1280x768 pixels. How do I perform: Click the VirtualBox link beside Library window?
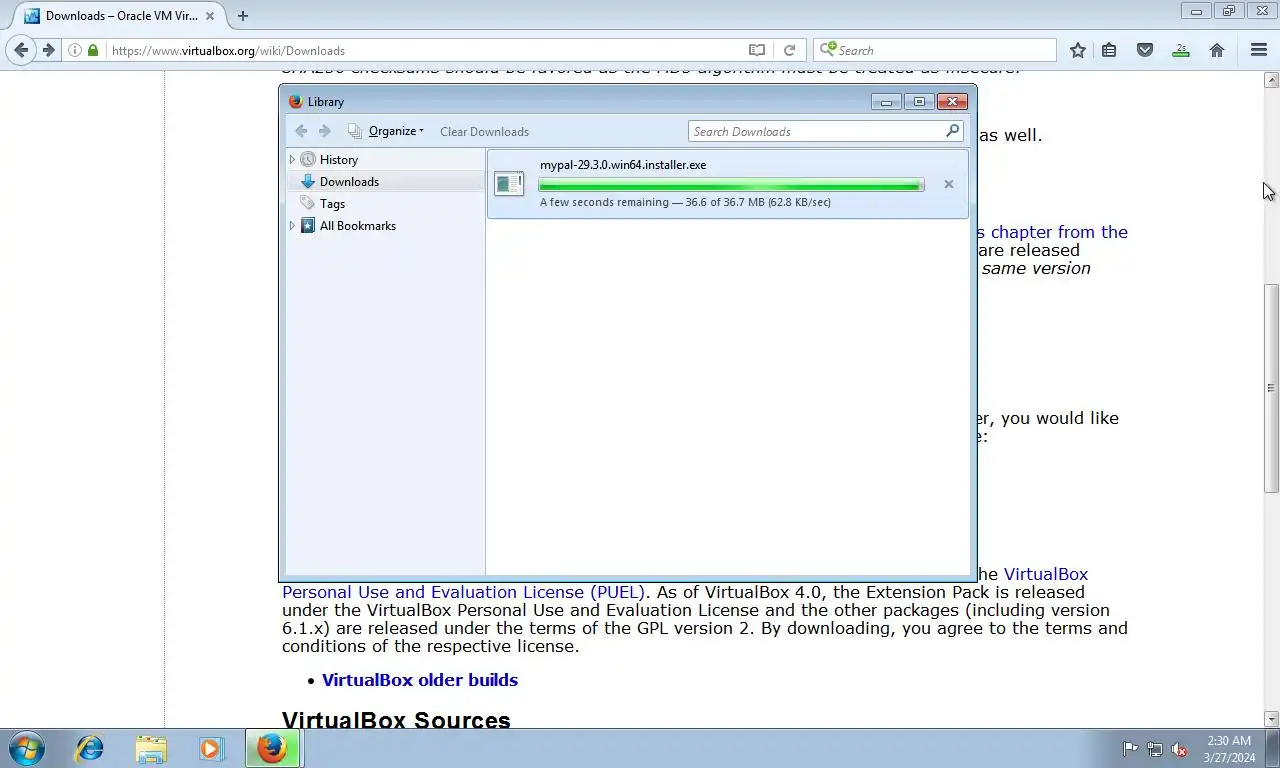click(x=1046, y=574)
